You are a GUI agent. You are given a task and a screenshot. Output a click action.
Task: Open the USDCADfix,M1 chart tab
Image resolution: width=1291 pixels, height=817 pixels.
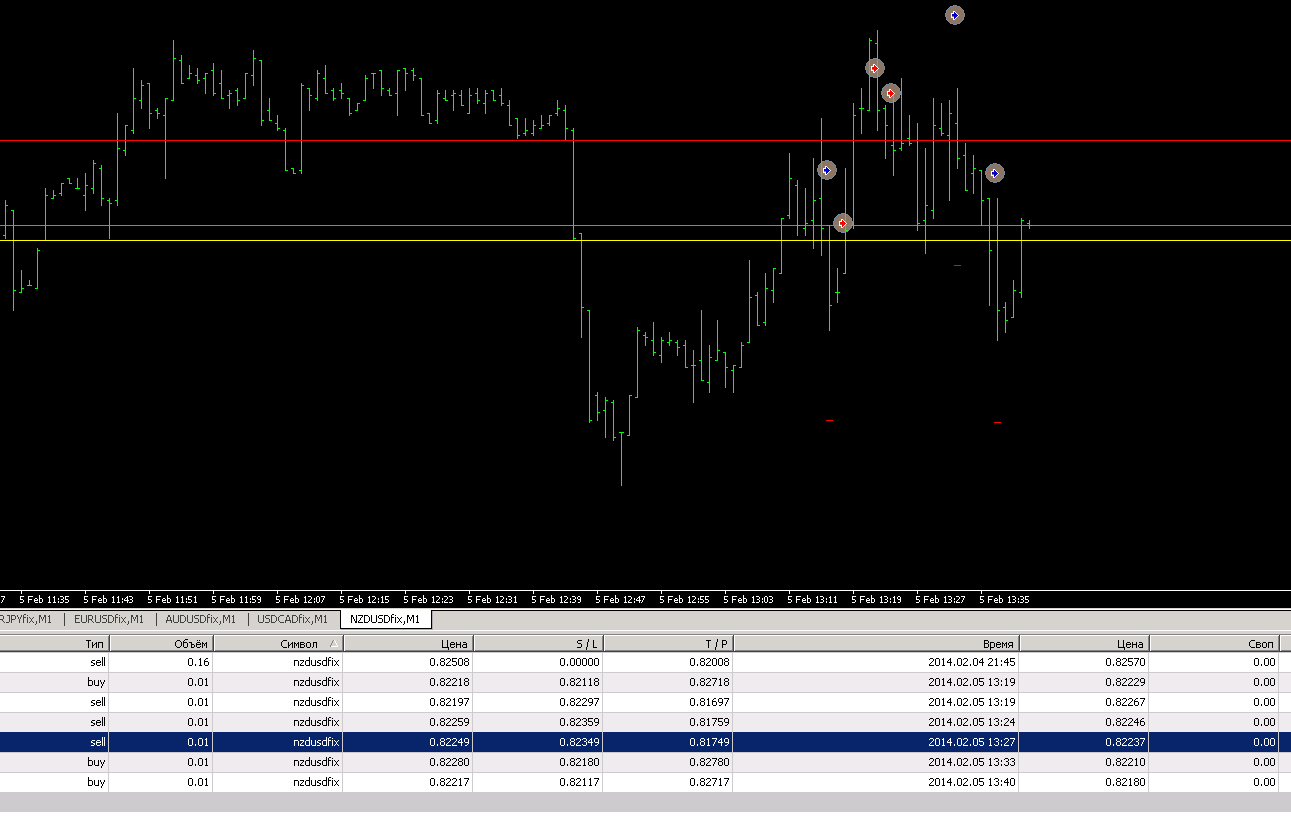292,619
